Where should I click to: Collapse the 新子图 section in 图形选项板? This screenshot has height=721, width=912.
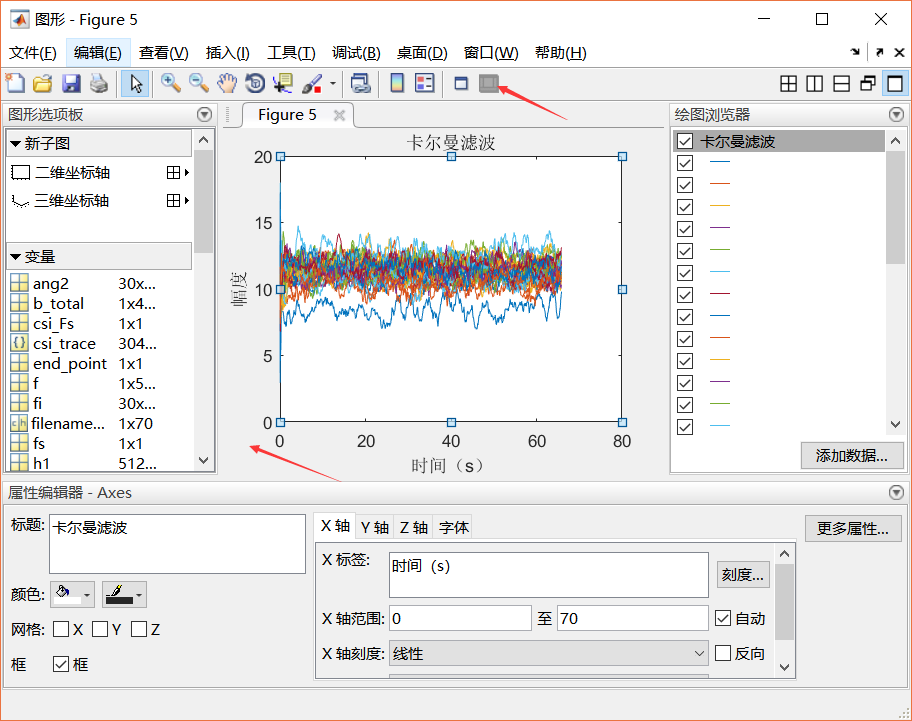click(x=17, y=145)
